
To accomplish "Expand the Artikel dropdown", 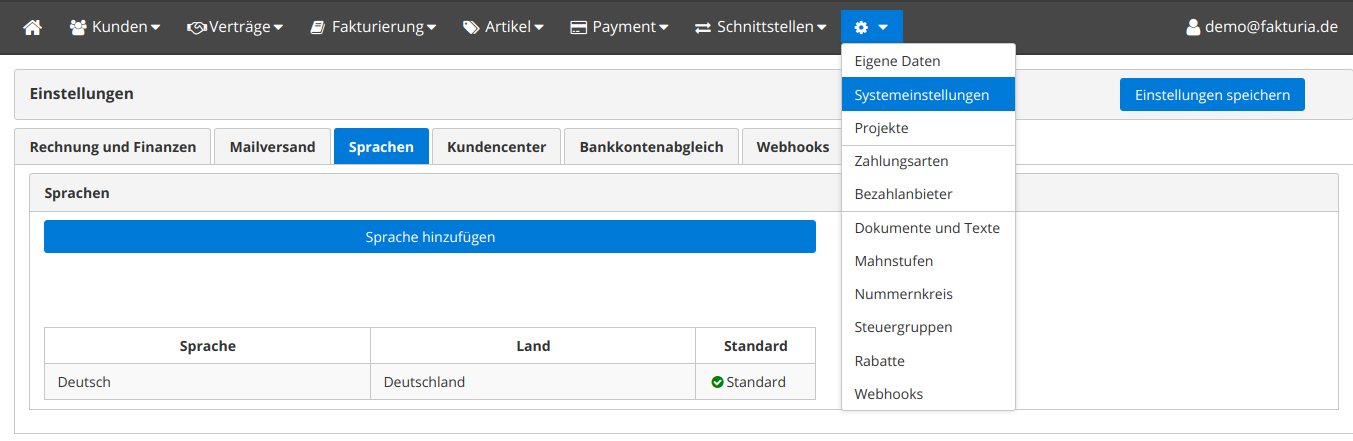I will click(x=503, y=27).
